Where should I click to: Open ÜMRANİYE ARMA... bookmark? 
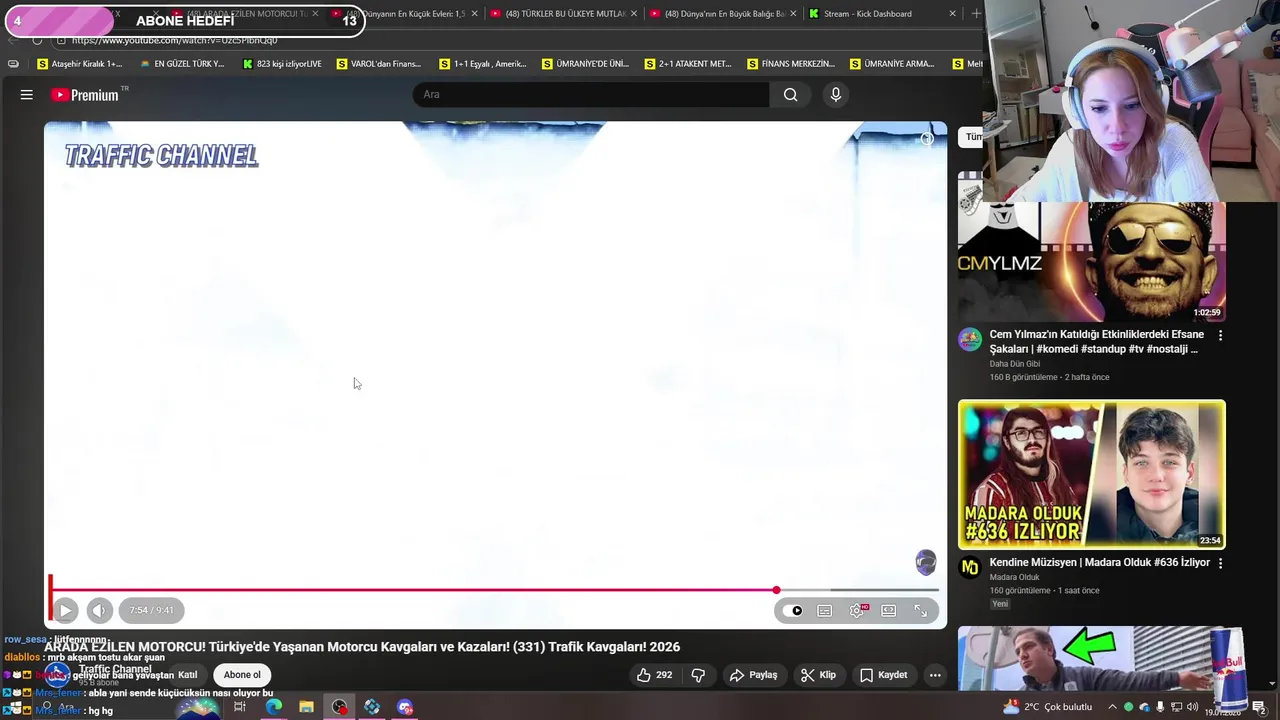point(892,64)
